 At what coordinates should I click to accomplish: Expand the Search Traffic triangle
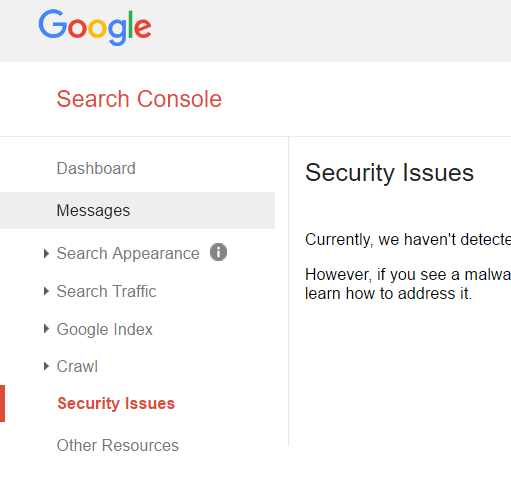(46, 291)
